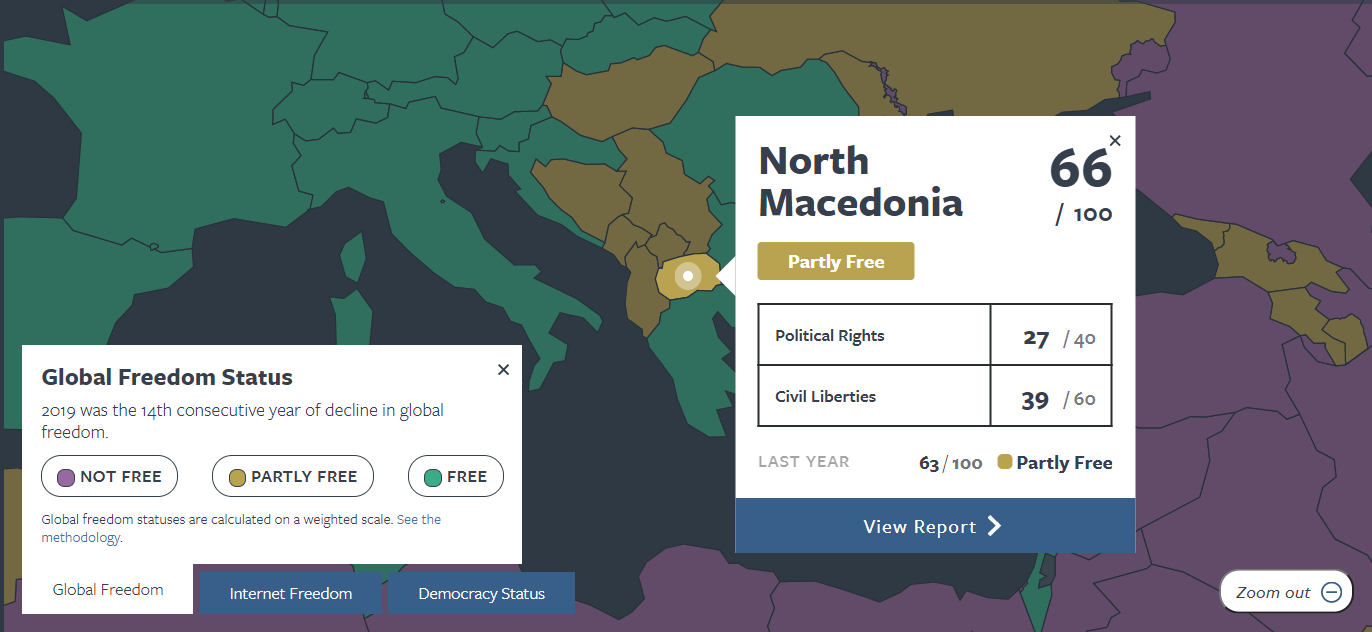Close the North Macedonia info card

[1115, 141]
